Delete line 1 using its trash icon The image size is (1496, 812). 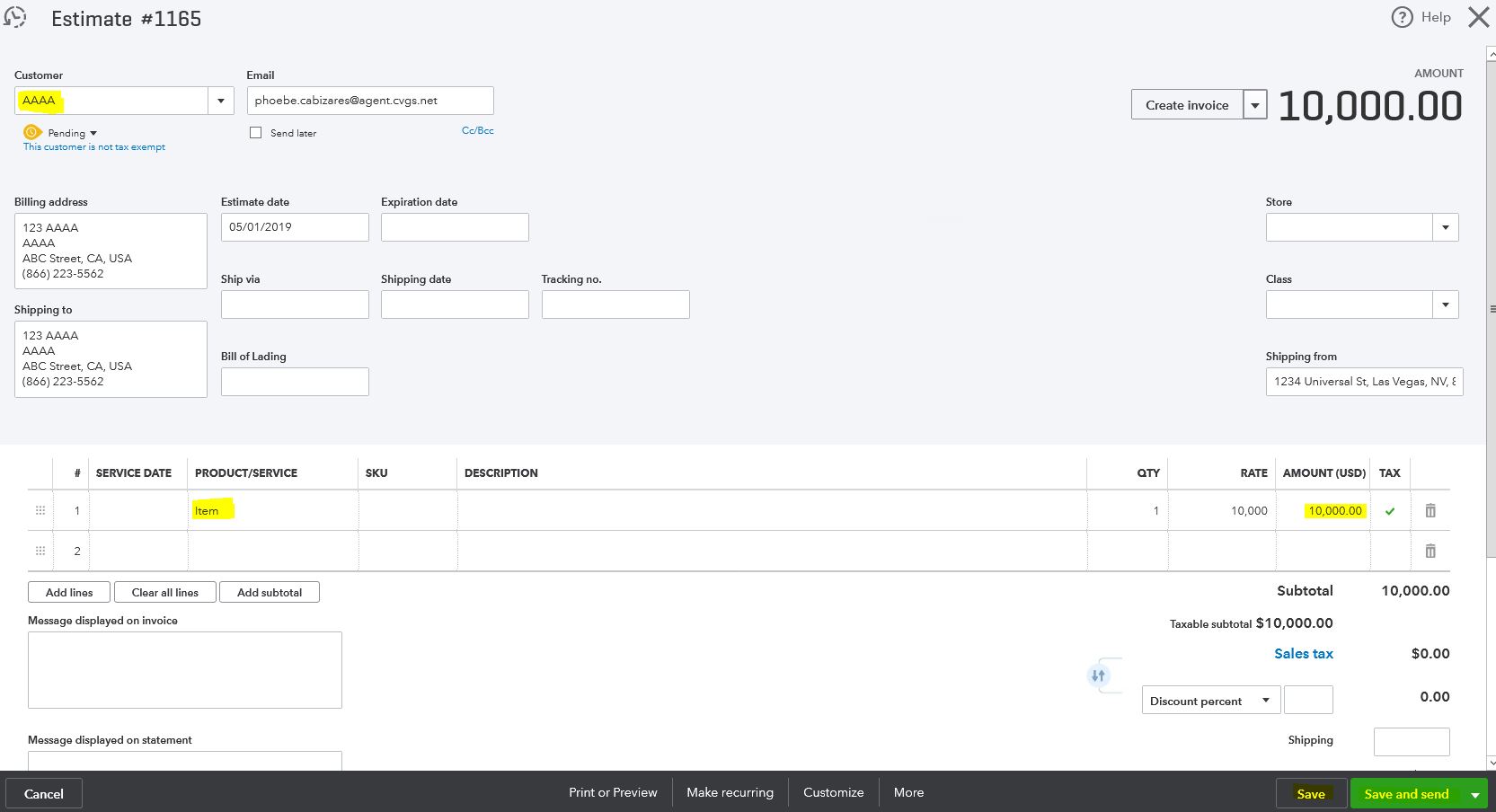[x=1430, y=510]
